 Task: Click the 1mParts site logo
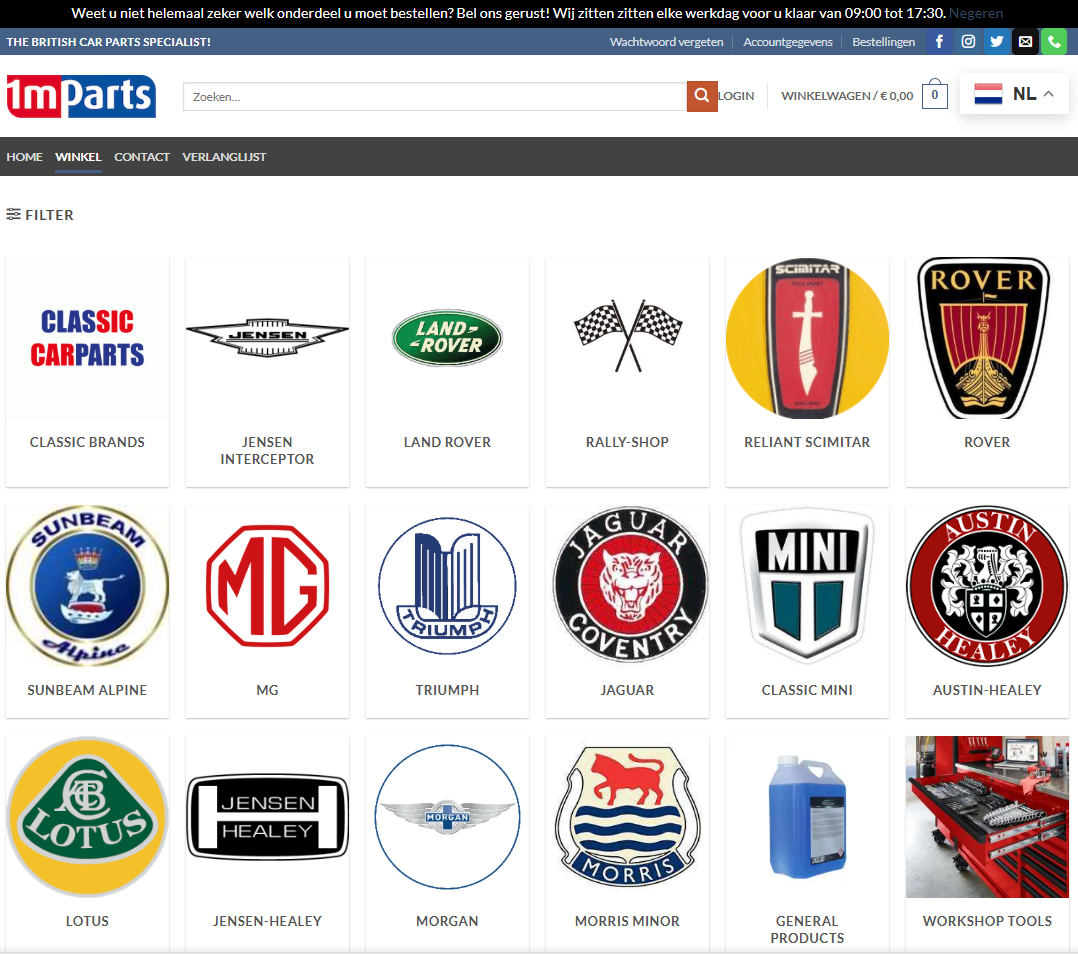[81, 97]
